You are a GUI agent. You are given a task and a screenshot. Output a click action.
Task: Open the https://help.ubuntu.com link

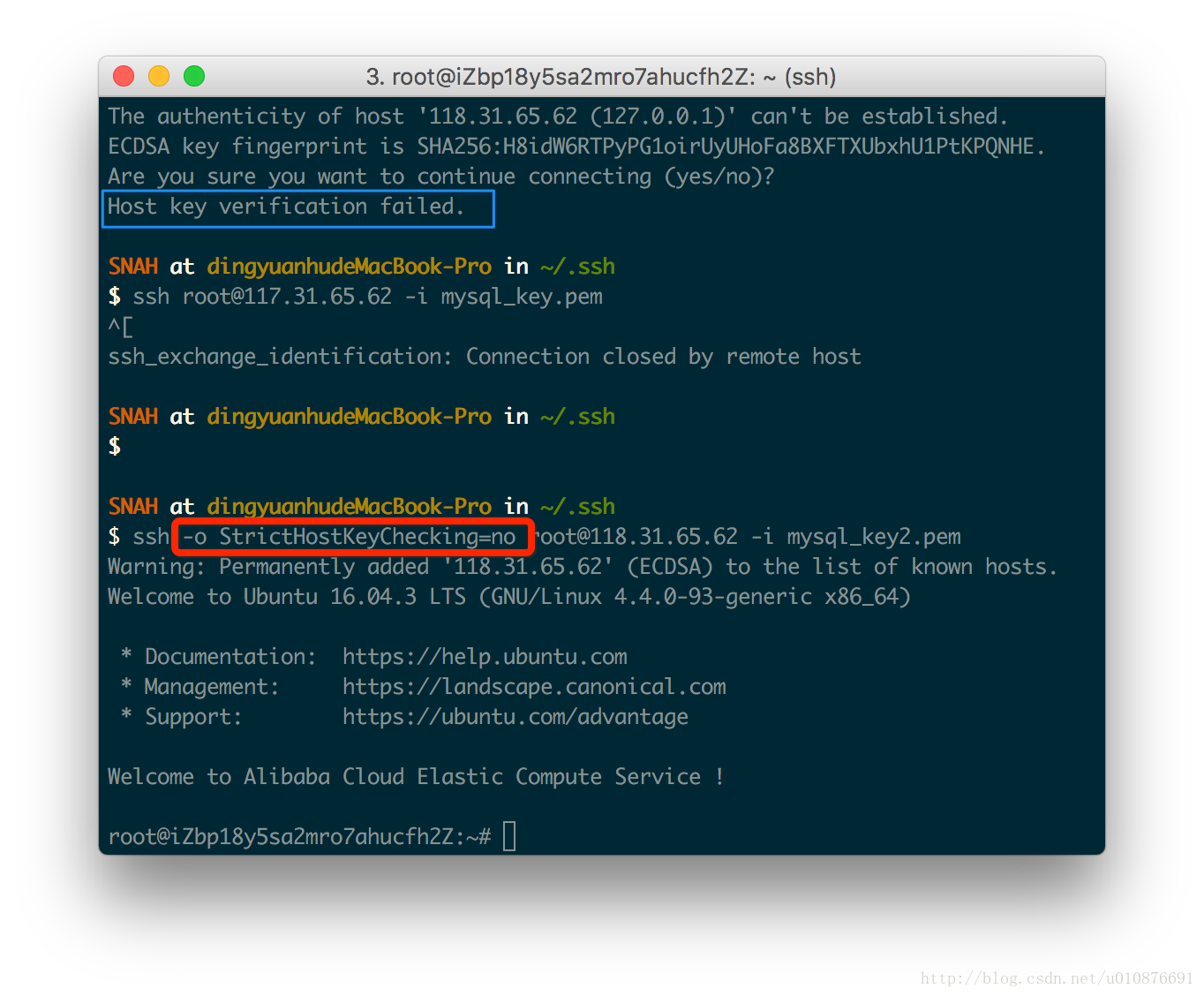[x=485, y=657]
